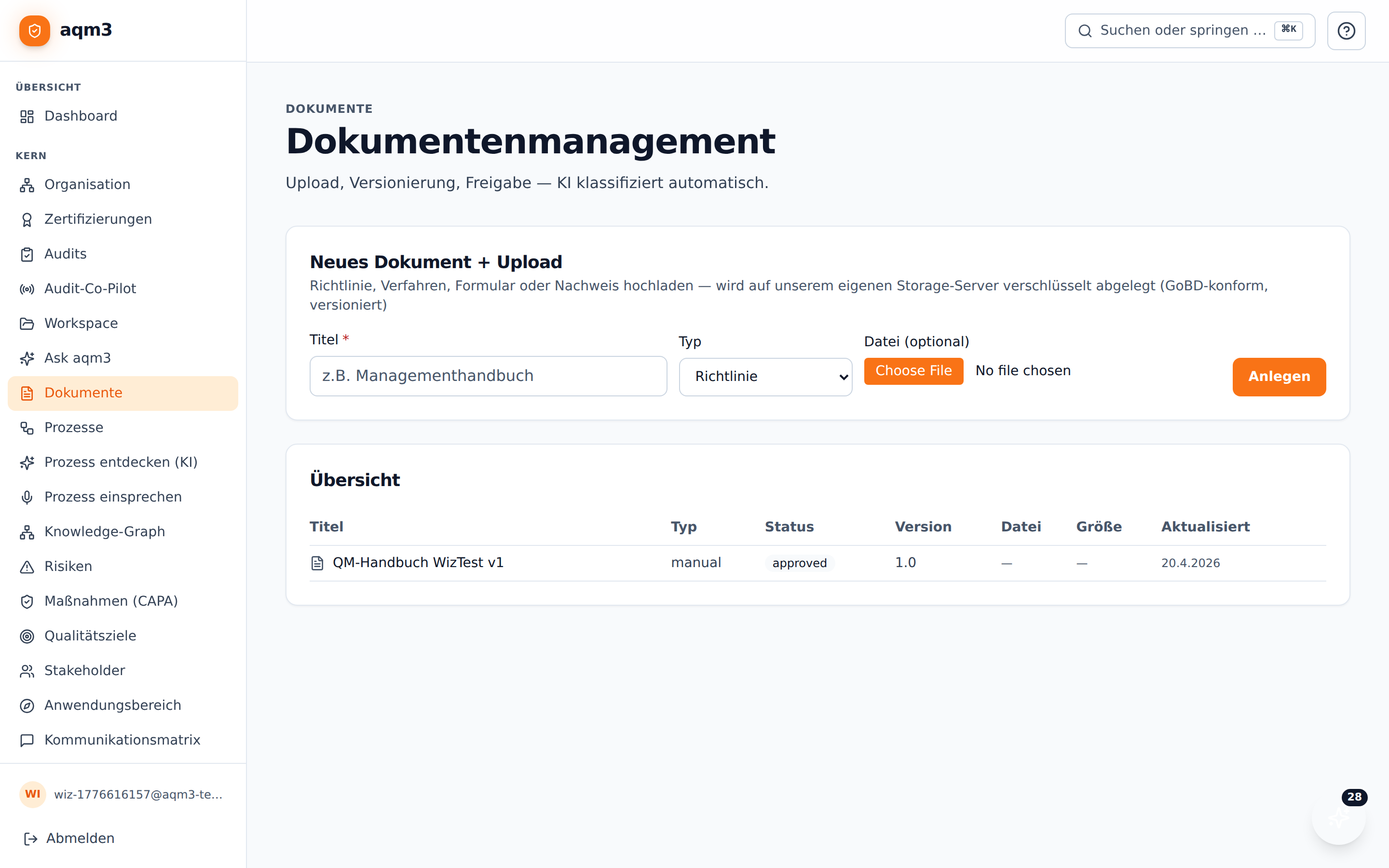Click the Audit-Co-Pilot broadcast icon
Screen dimensions: 1389x868
pos(27,289)
